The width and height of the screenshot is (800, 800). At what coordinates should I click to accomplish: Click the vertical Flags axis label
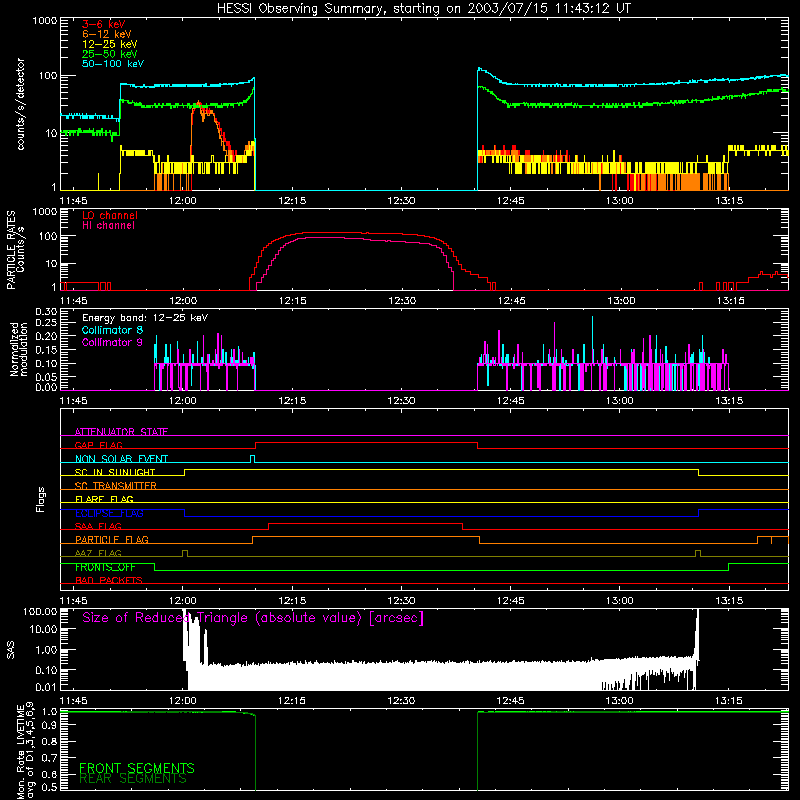point(41,499)
